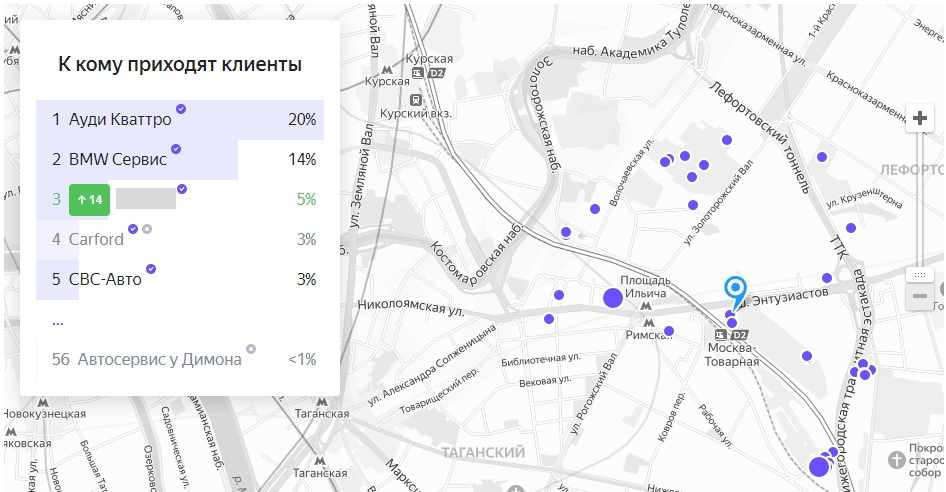Click the Курская metro M icon
Image resolution: width=946 pixels, height=492 pixels.
click(x=387, y=70)
